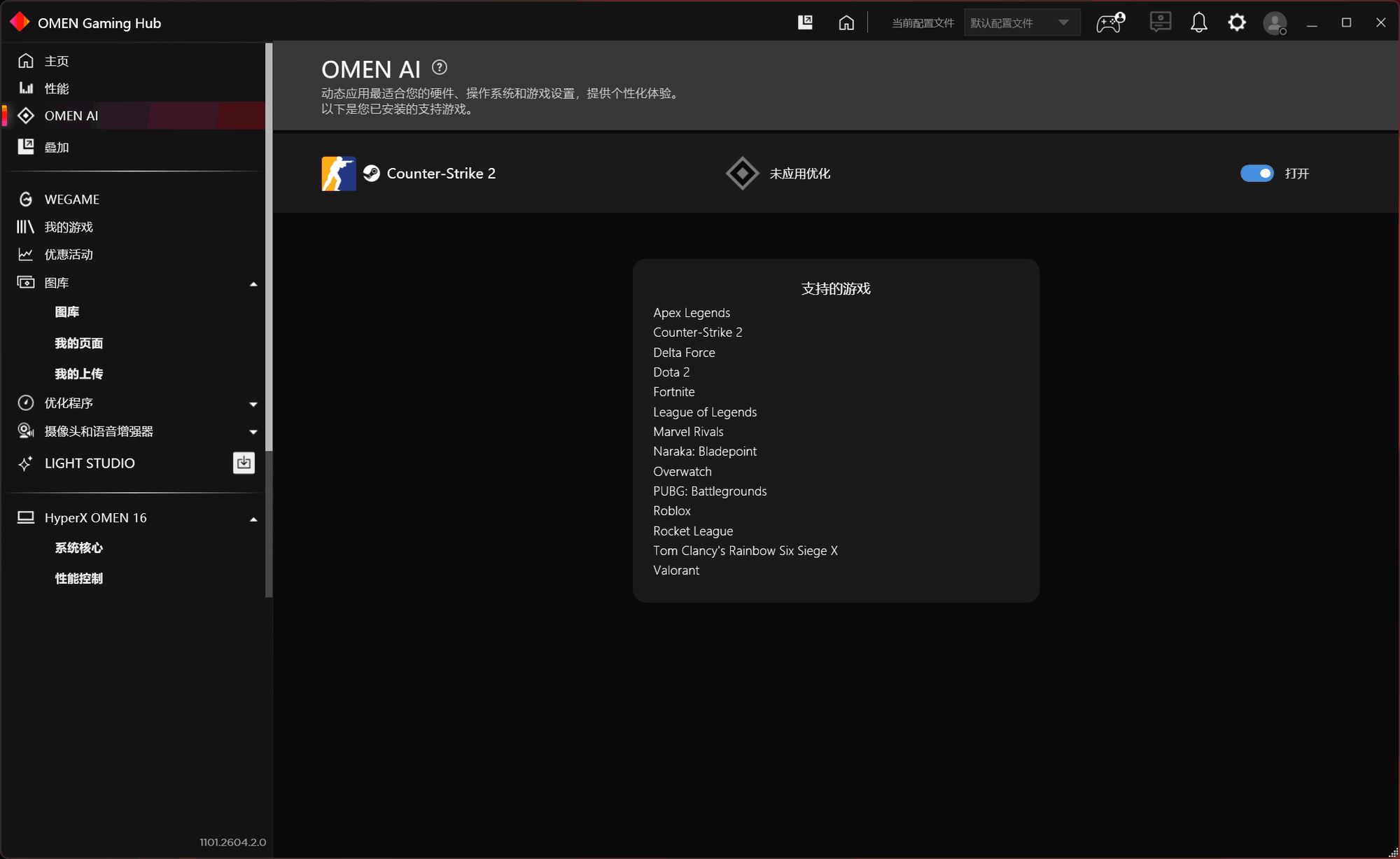Open the 图库 sub-item under 图库
The height and width of the screenshot is (859, 1400).
tap(67, 312)
